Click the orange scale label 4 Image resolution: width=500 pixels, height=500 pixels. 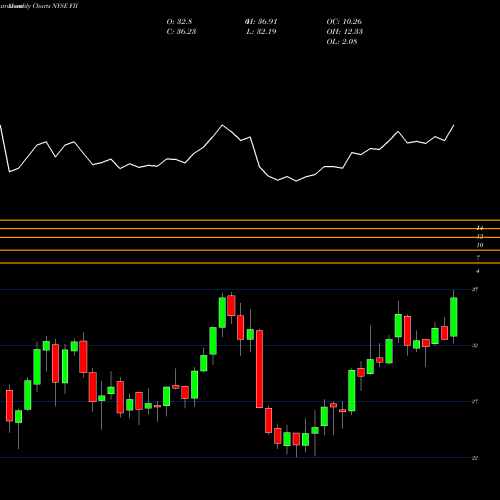pos(478,271)
